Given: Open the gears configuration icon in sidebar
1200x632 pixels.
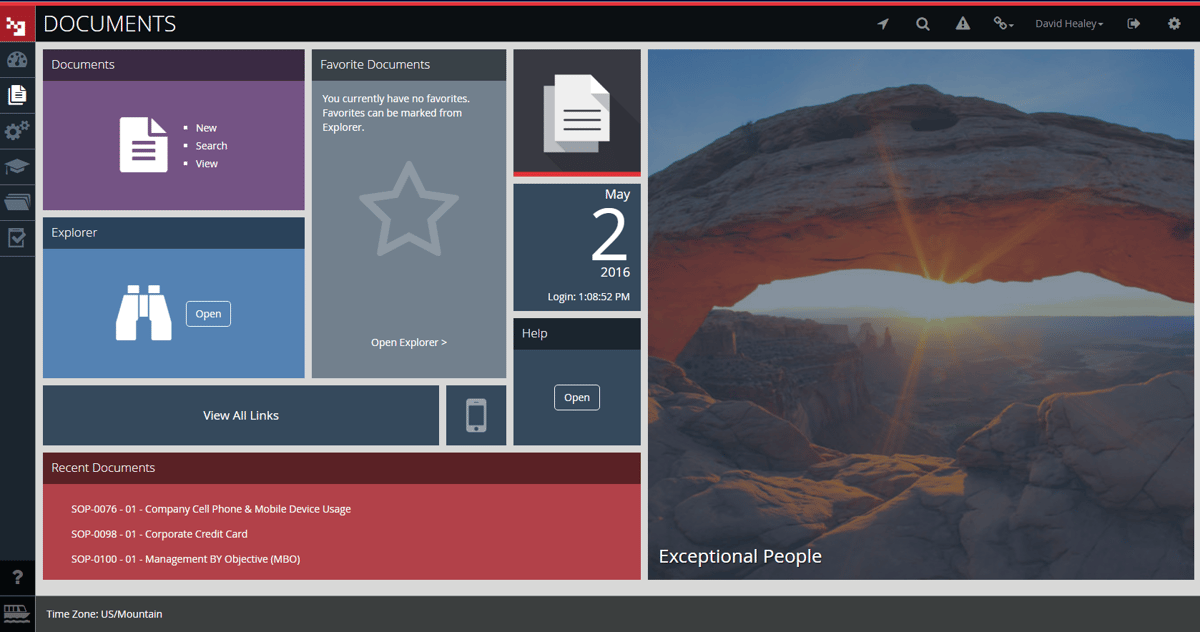Looking at the screenshot, I should [17, 131].
